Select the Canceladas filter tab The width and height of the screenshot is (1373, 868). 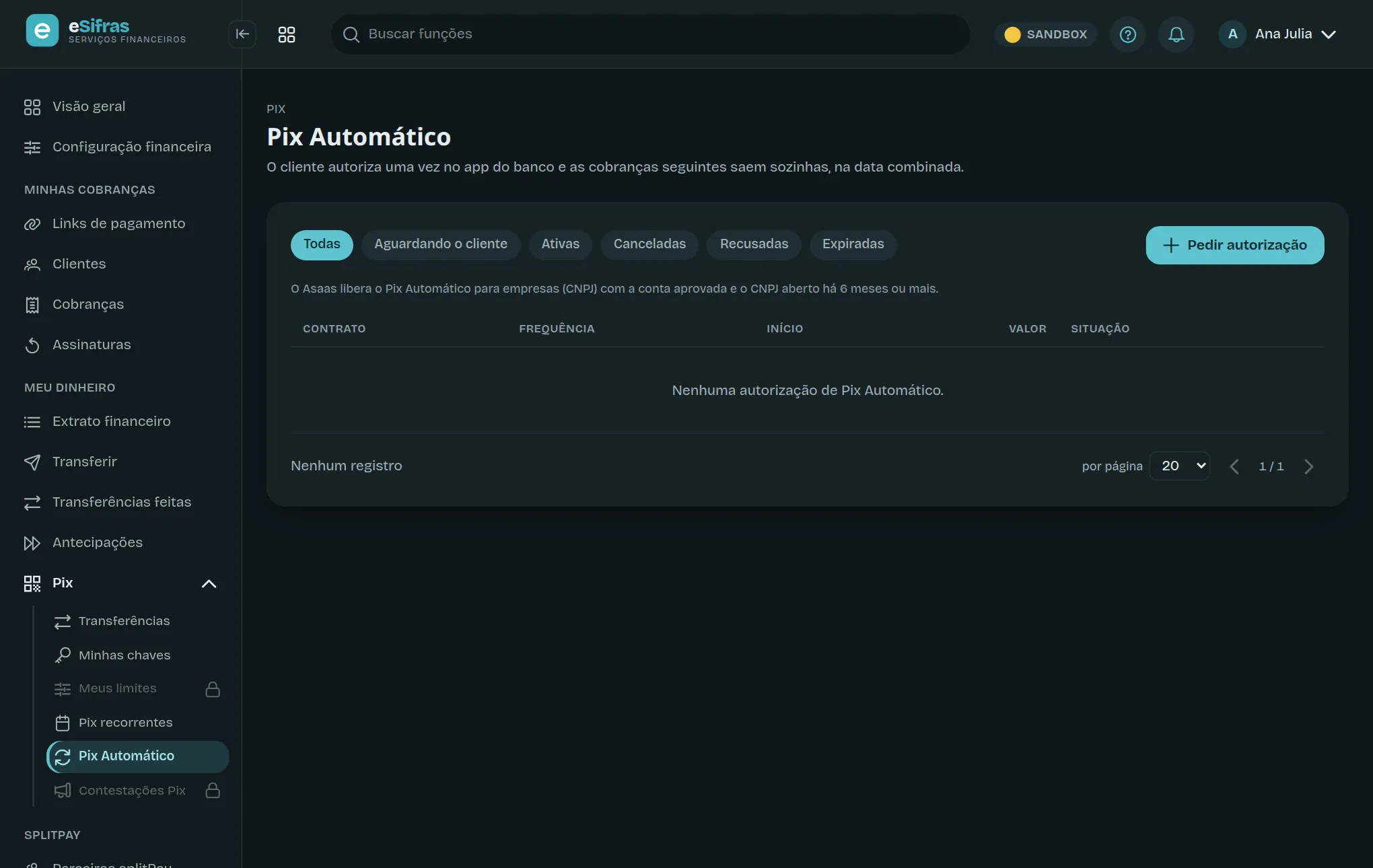pos(649,244)
